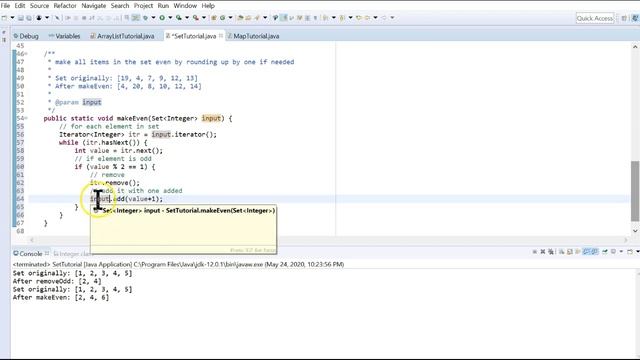This screenshot has height=360, width=640.
Task: Click the Search flashlight toolbar icon
Action: click(x=257, y=18)
